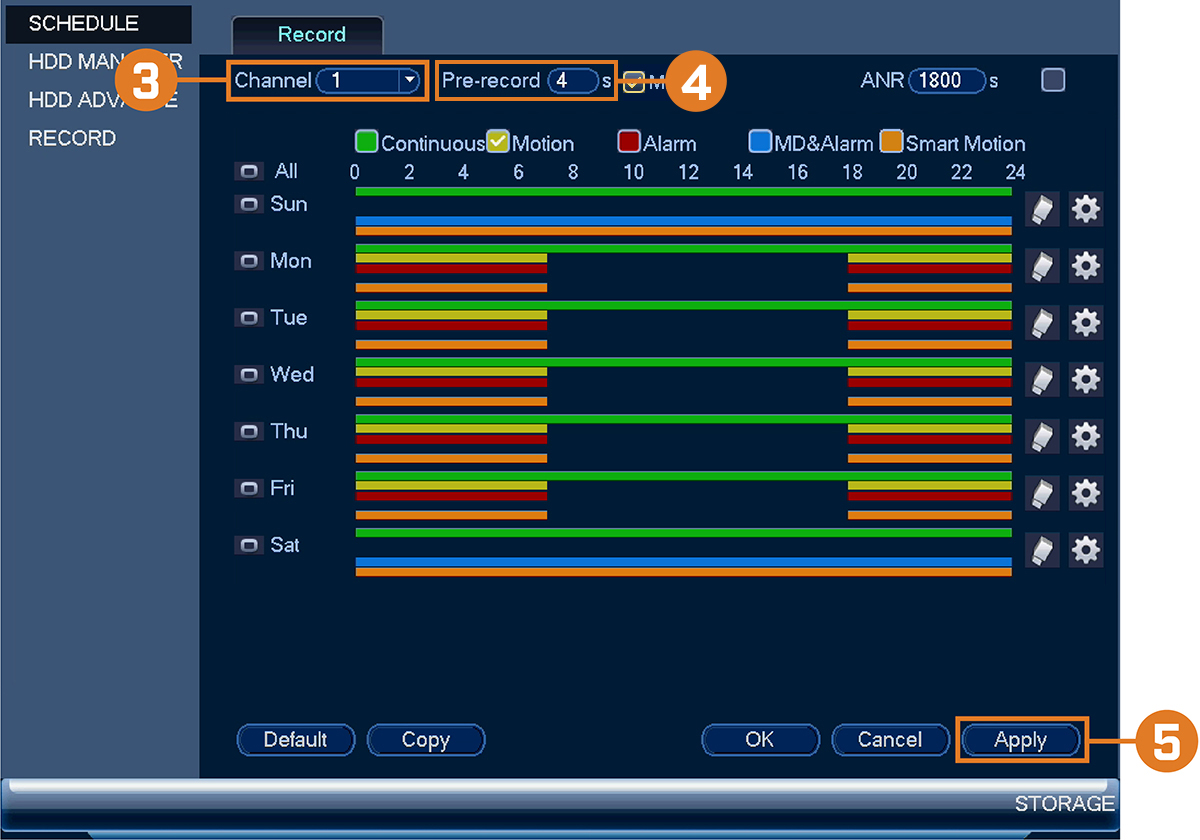Click the Pre-record seconds input field

coord(572,81)
